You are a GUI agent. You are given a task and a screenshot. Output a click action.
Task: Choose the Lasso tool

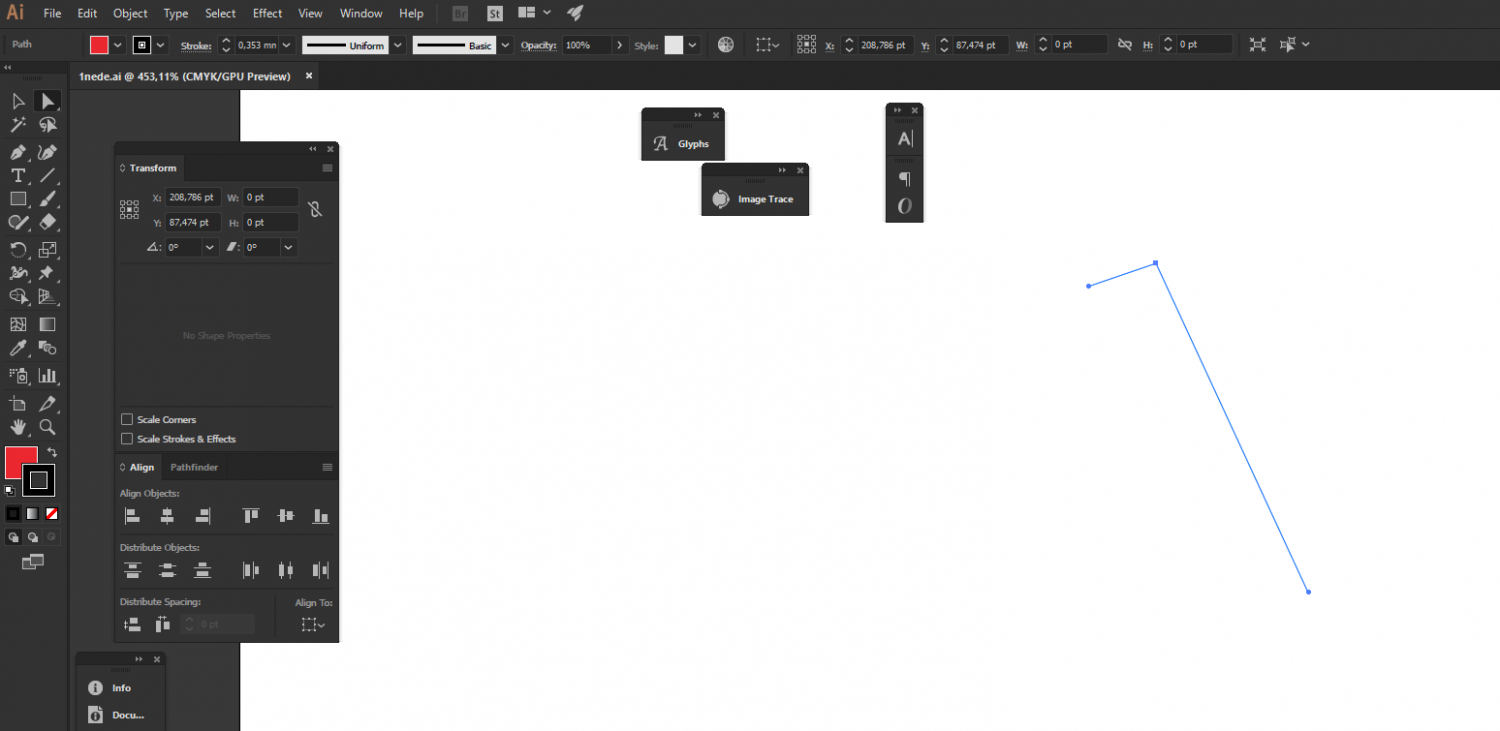[x=47, y=125]
